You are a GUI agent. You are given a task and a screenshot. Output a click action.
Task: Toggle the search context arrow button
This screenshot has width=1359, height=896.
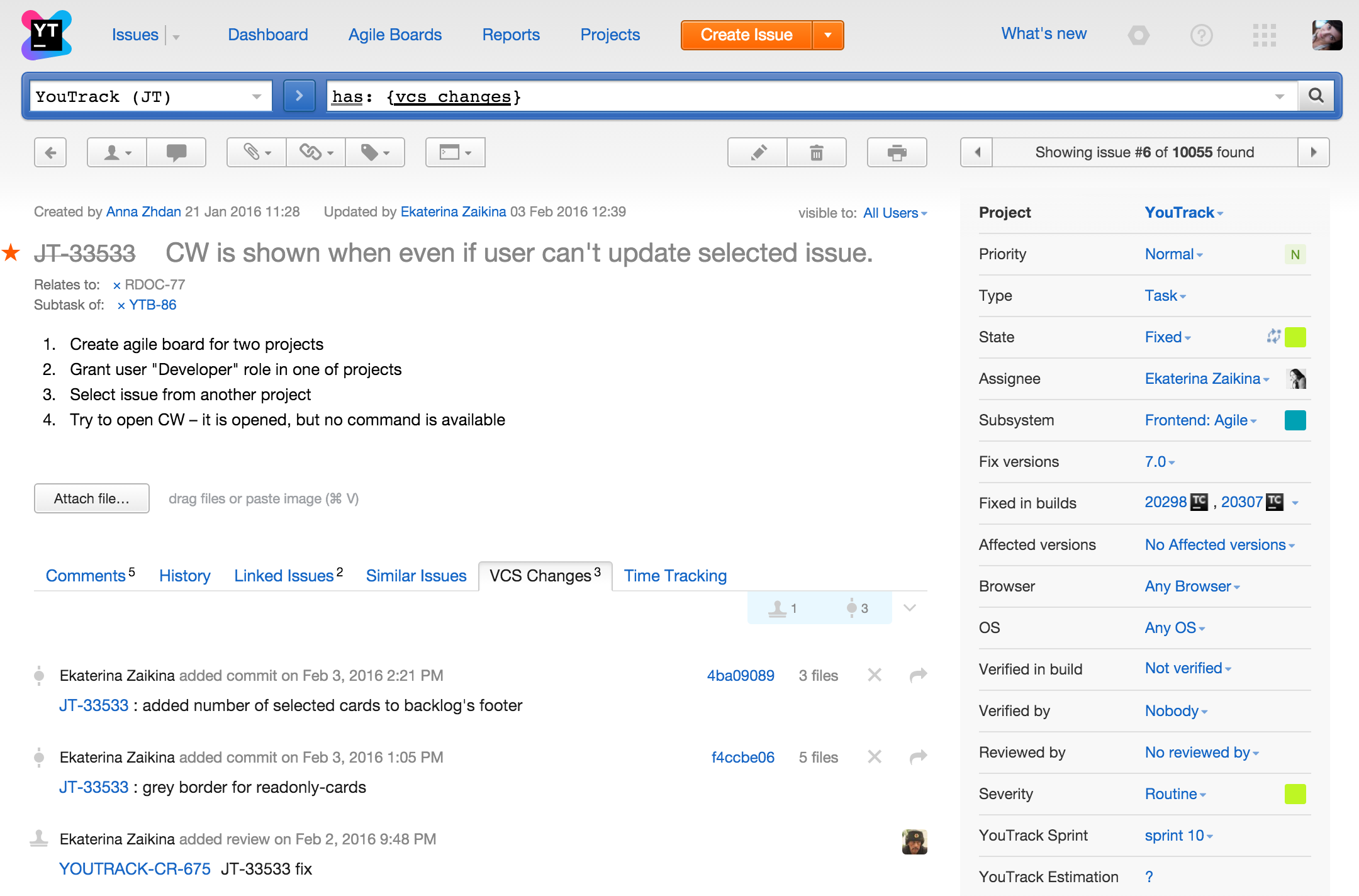coord(299,96)
